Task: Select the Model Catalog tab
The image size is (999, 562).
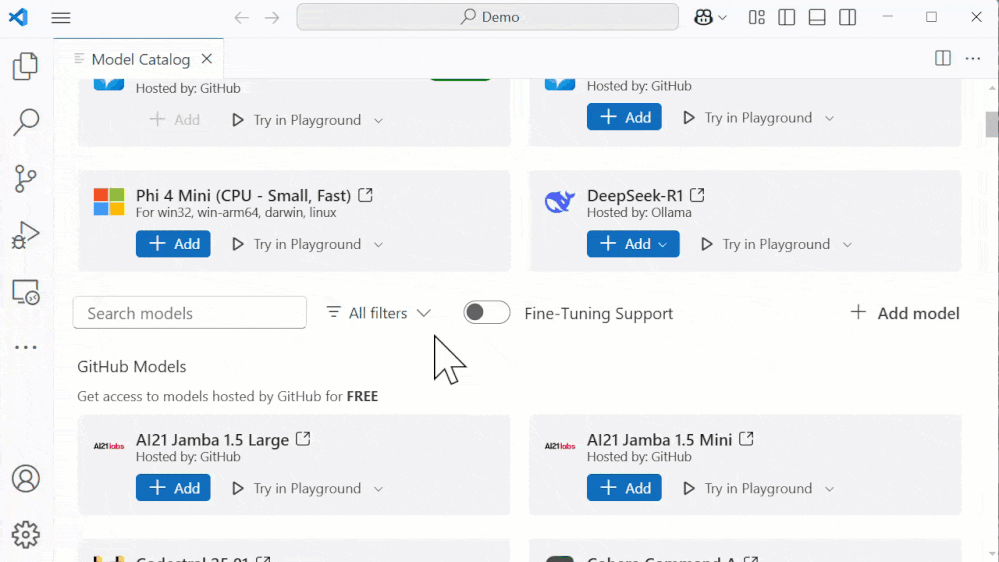Action: point(140,59)
